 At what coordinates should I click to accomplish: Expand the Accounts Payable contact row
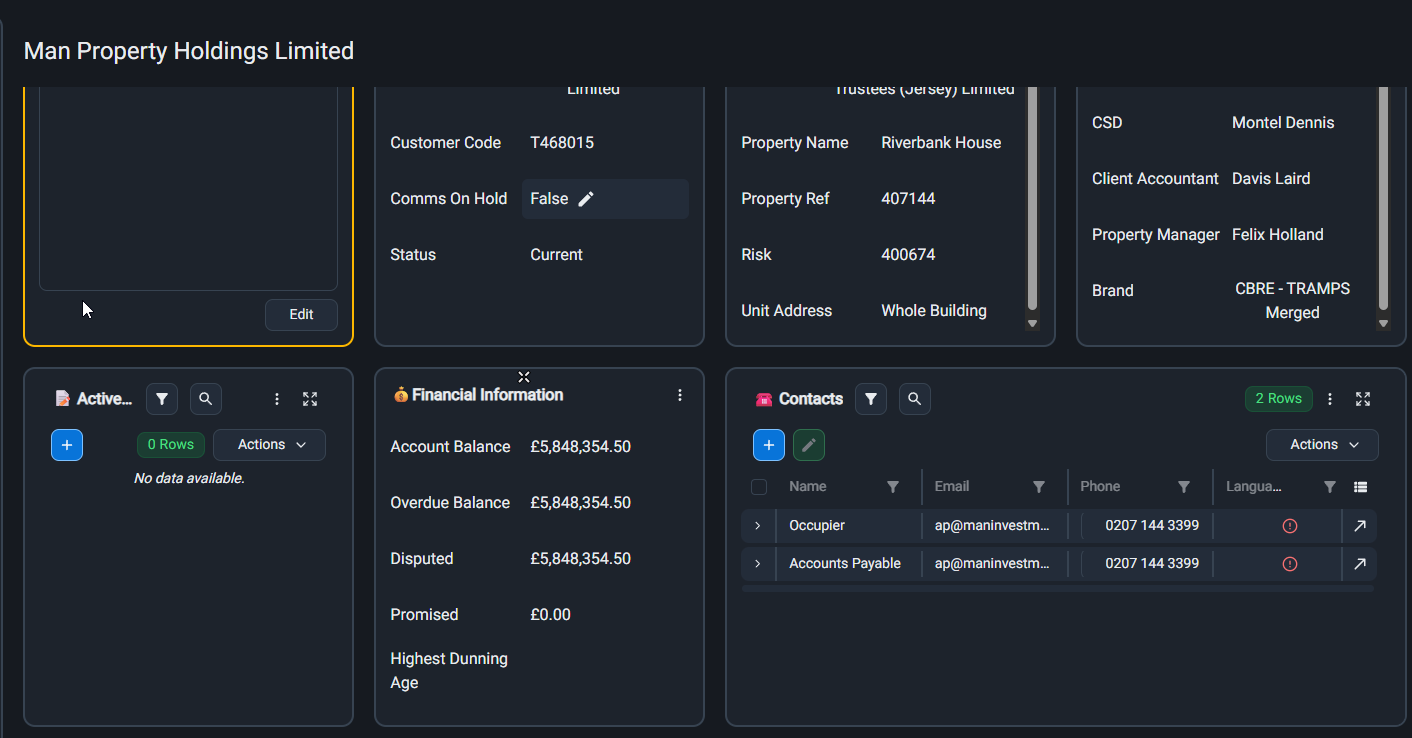click(757, 564)
